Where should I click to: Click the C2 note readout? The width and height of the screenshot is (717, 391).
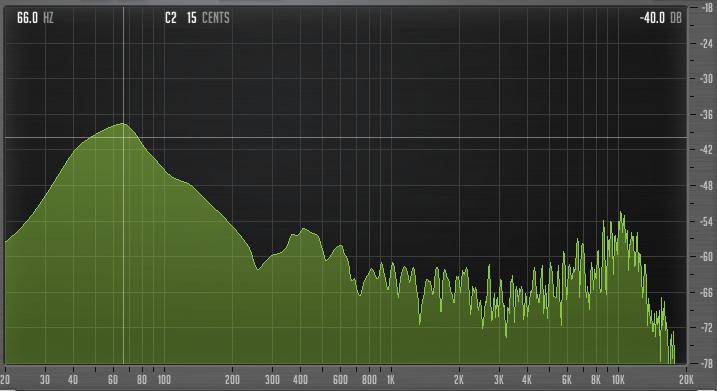(171, 18)
